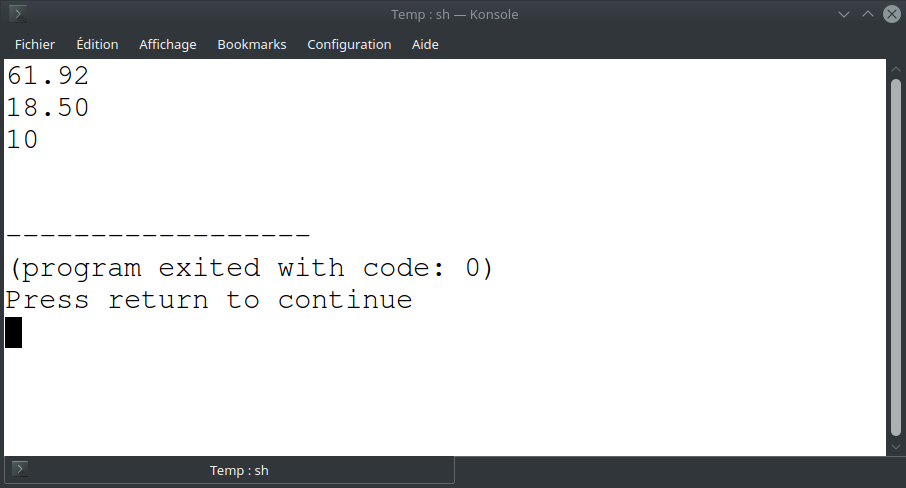Click the 18.50 output line
This screenshot has width=906, height=488.
(x=47, y=107)
